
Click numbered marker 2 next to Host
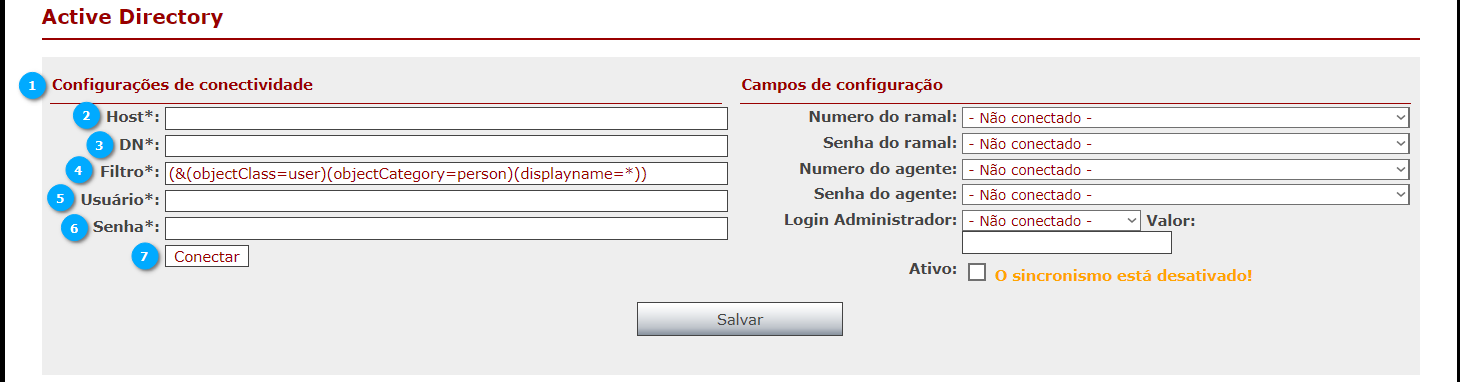pos(87,116)
